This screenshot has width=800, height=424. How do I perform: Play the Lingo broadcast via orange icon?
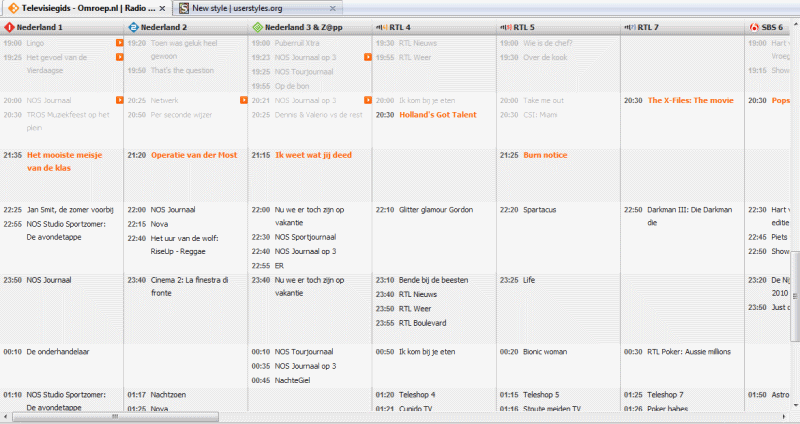119,43
